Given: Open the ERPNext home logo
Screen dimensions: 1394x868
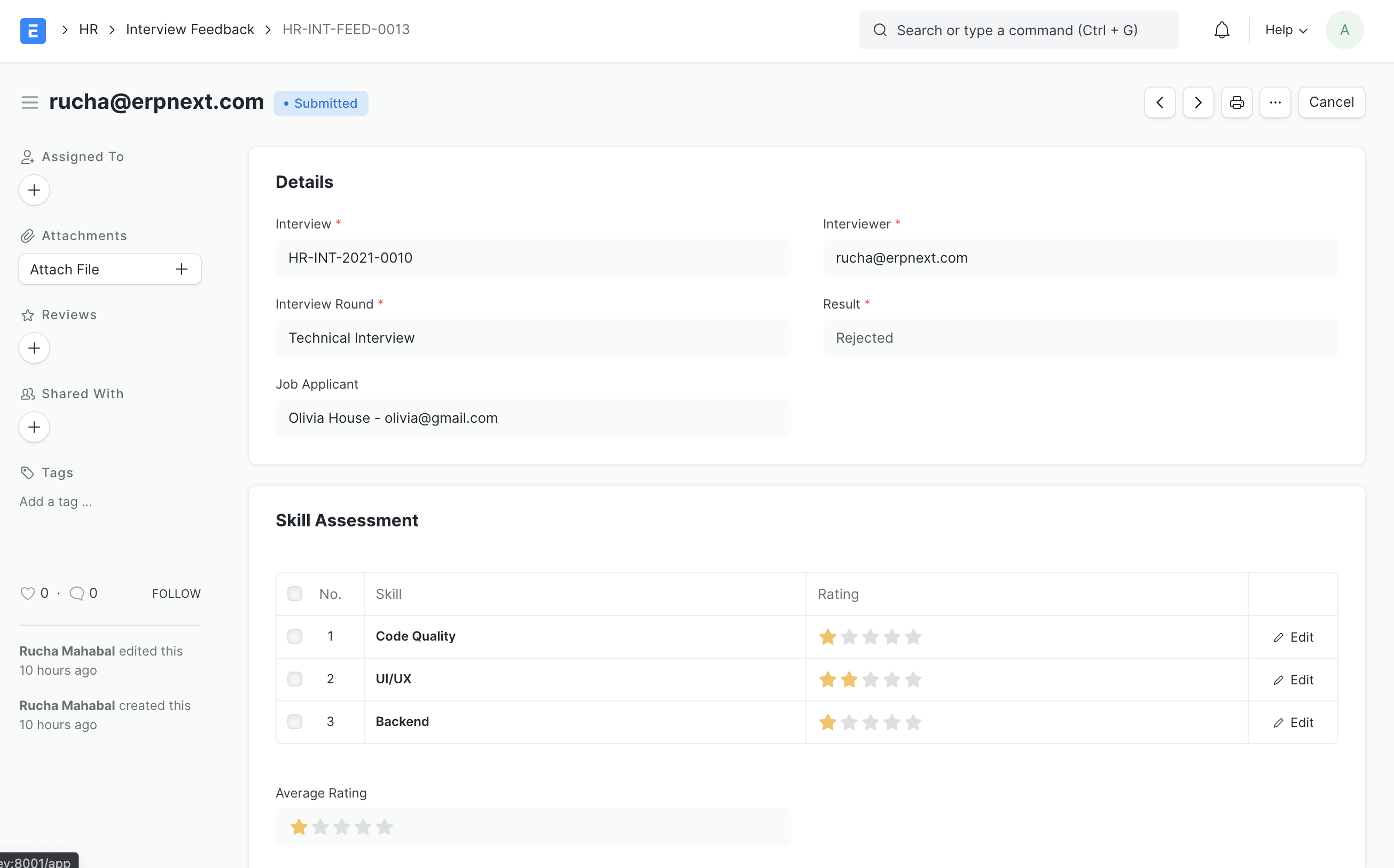Looking at the screenshot, I should (33, 30).
